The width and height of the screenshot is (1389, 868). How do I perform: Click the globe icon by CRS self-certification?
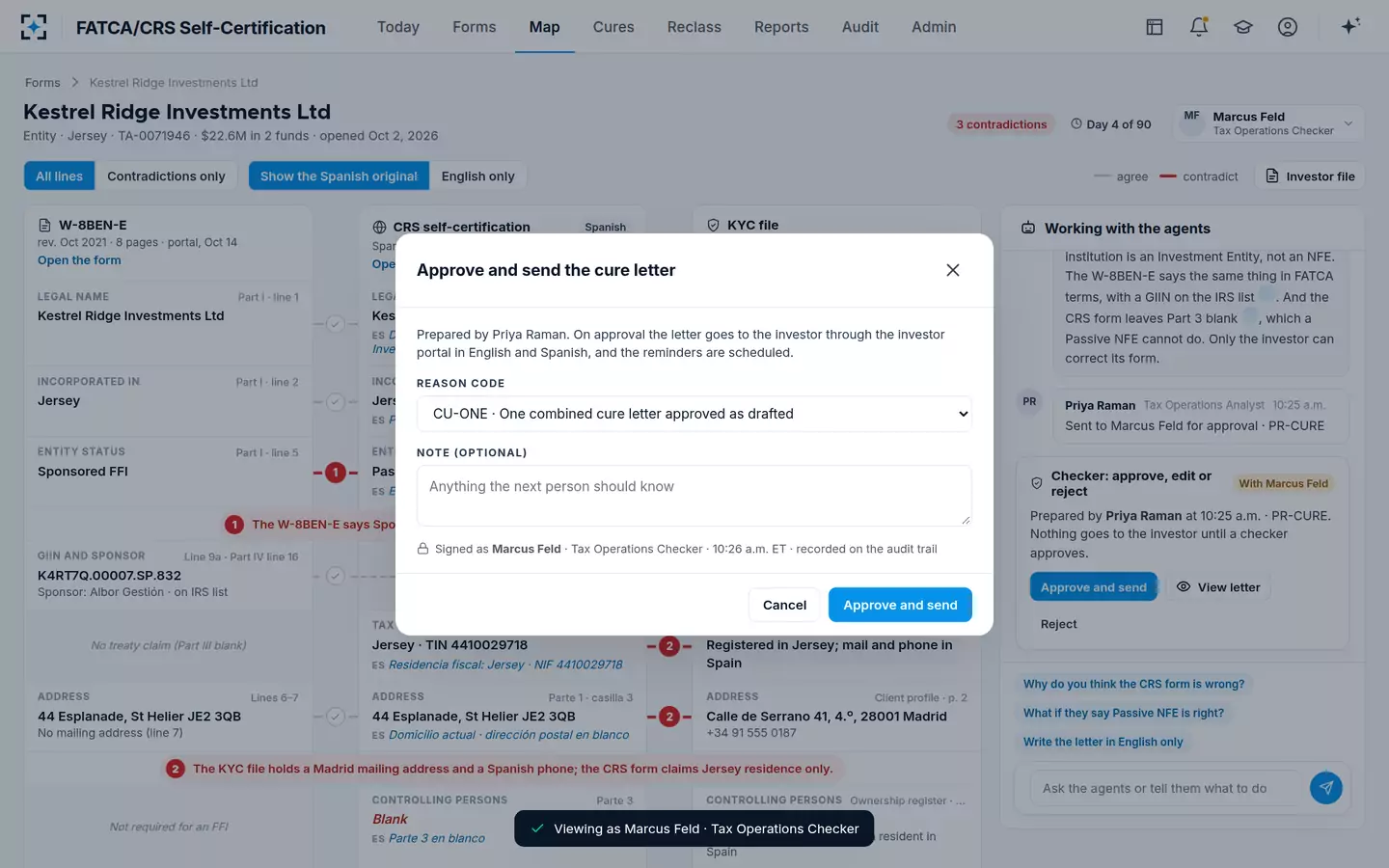380,228
